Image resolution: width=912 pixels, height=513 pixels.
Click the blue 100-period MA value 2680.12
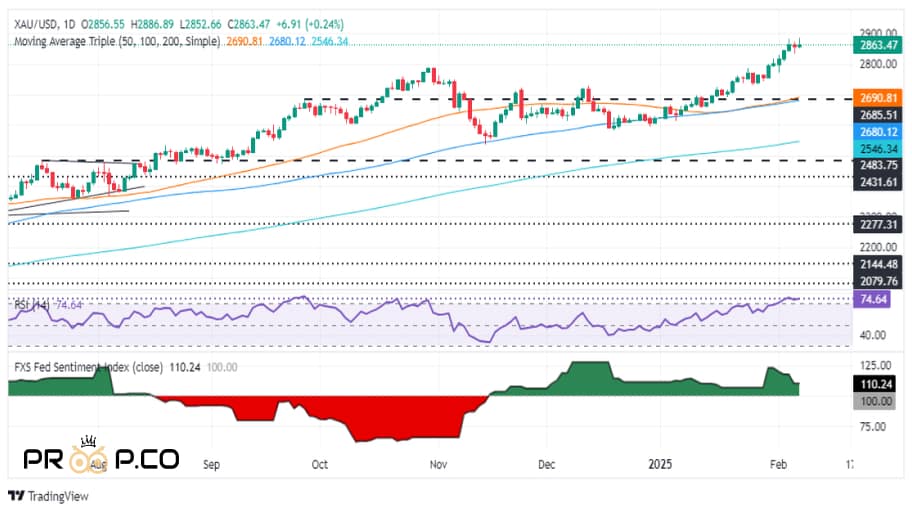coord(287,41)
